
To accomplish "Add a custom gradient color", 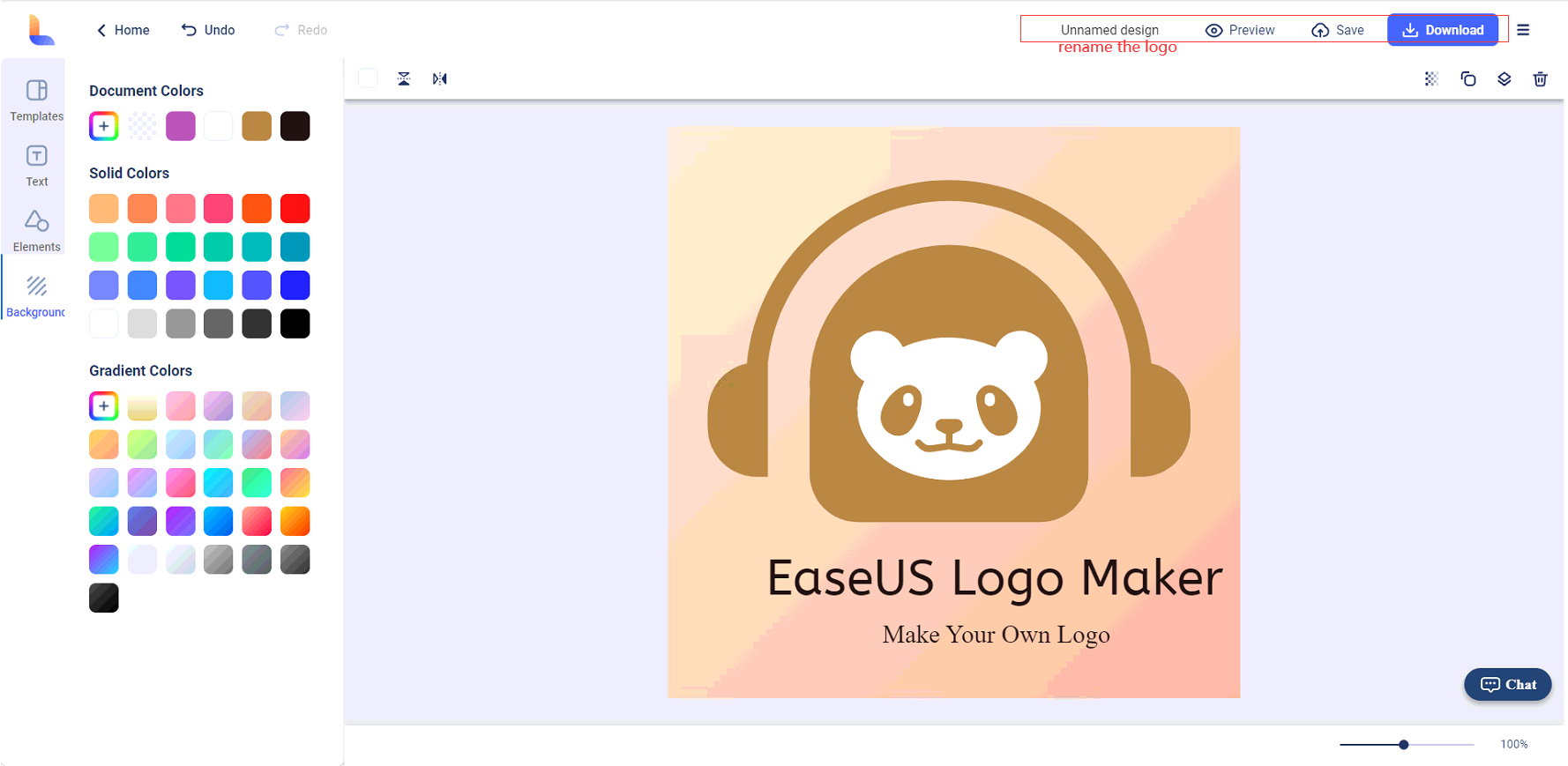I will [x=104, y=406].
